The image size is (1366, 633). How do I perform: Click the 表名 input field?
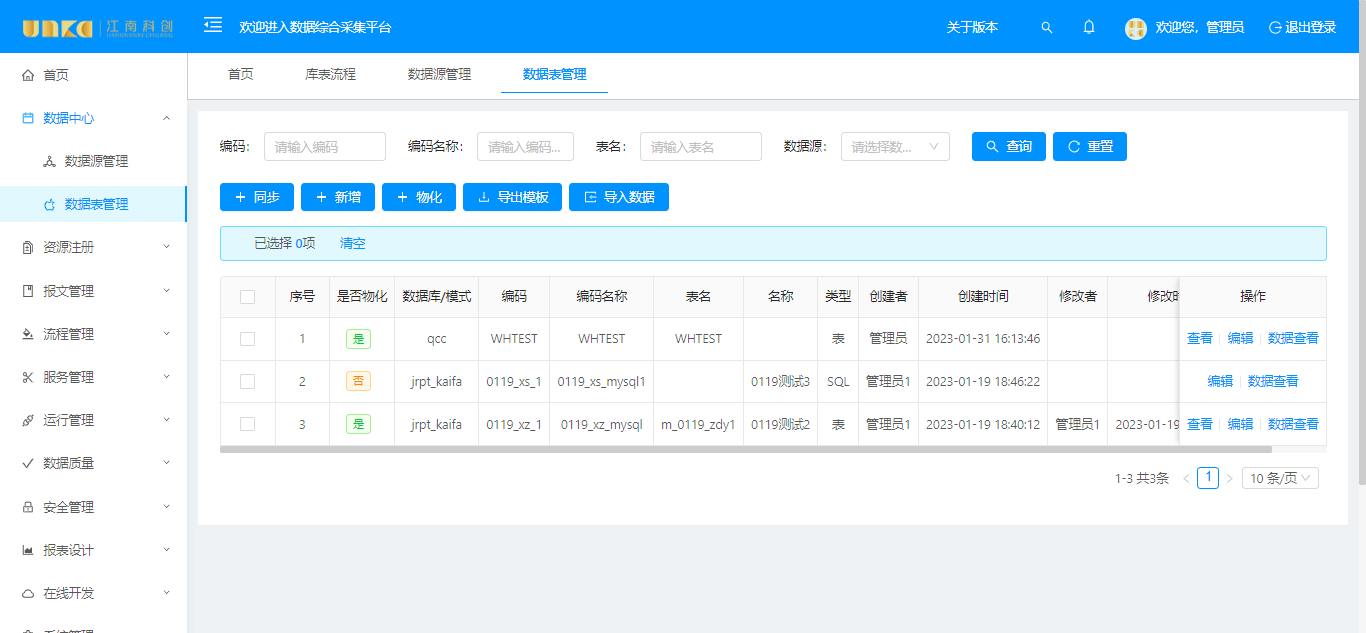coord(700,147)
